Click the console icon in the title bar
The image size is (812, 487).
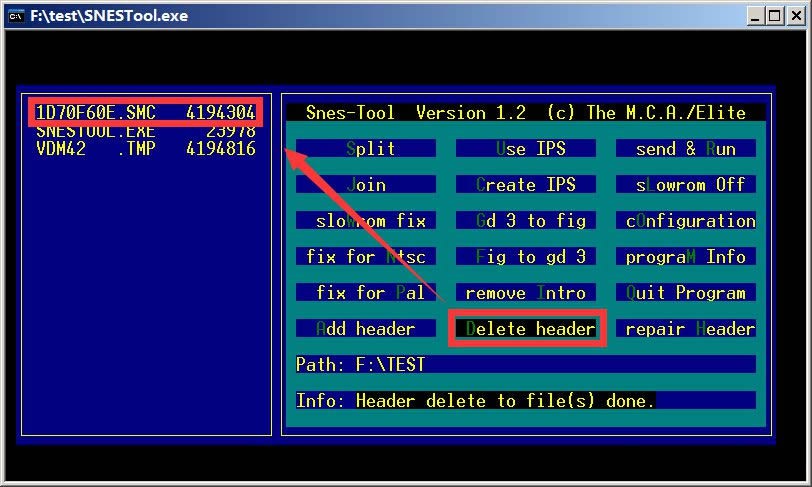click(18, 16)
